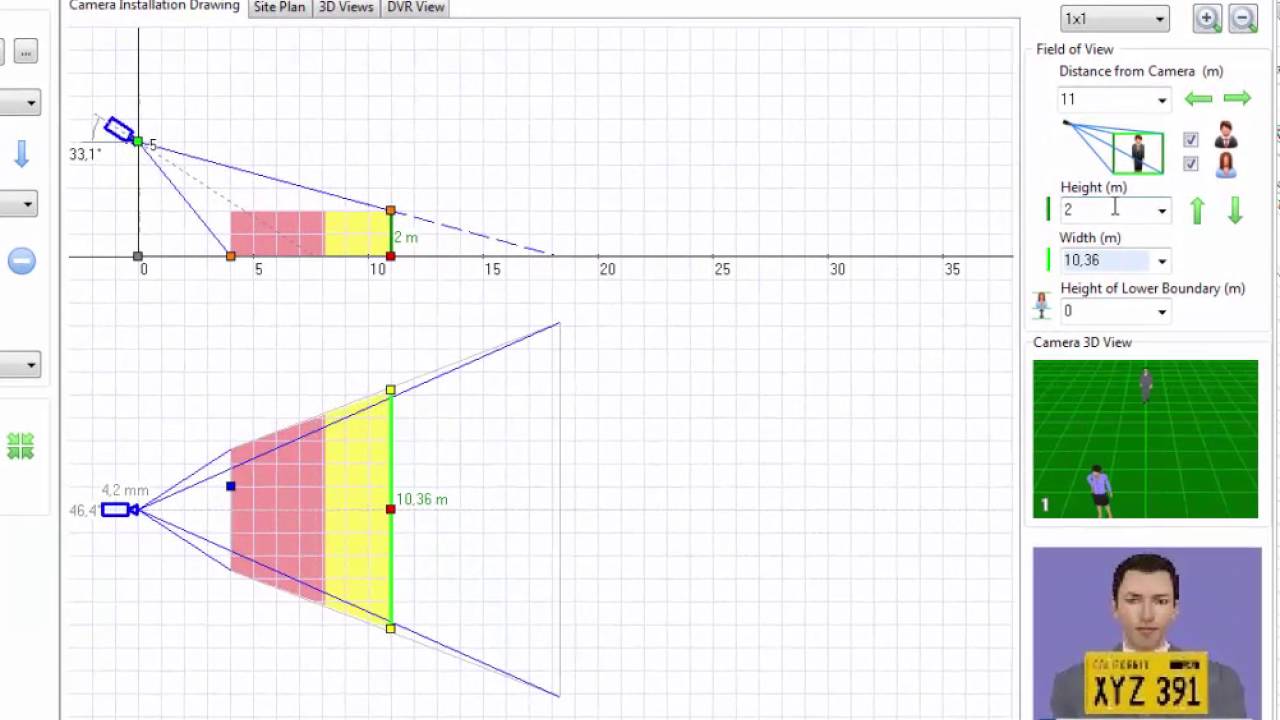Click the blue down arrow icon on left panel
Screen dimensions: 1280x720
coord(21,154)
